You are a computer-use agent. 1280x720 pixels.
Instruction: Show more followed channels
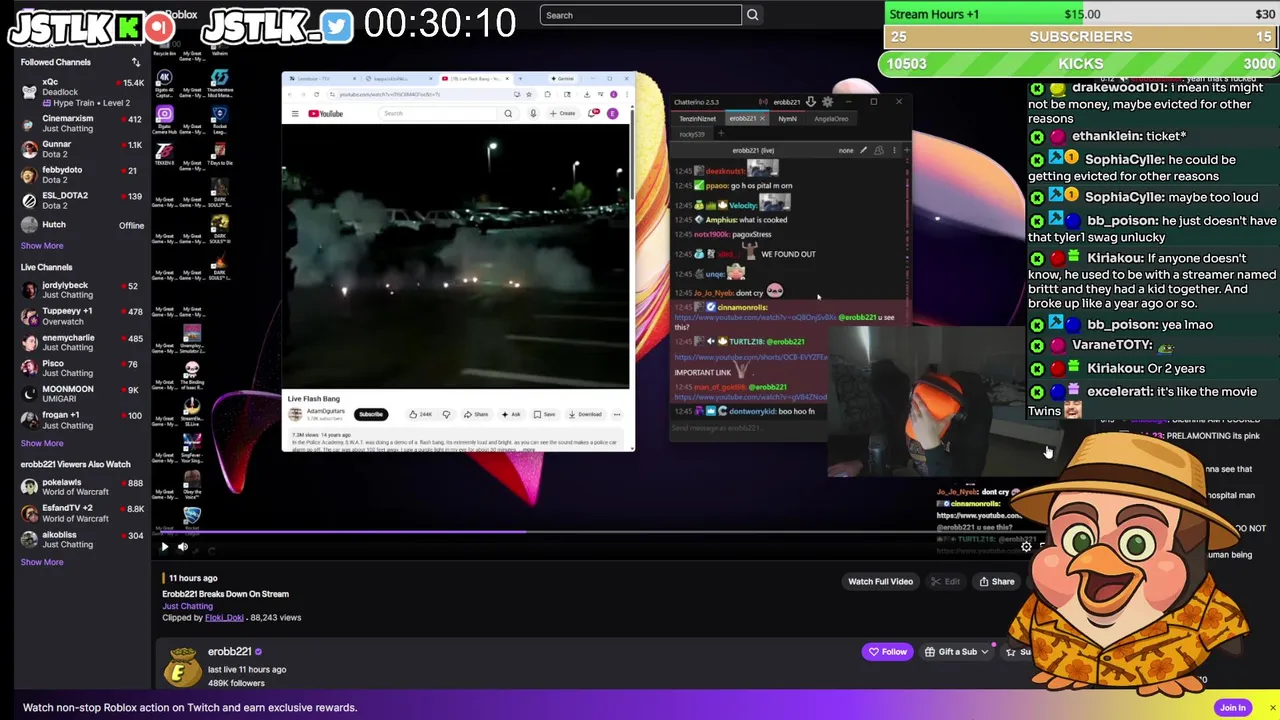(42, 245)
